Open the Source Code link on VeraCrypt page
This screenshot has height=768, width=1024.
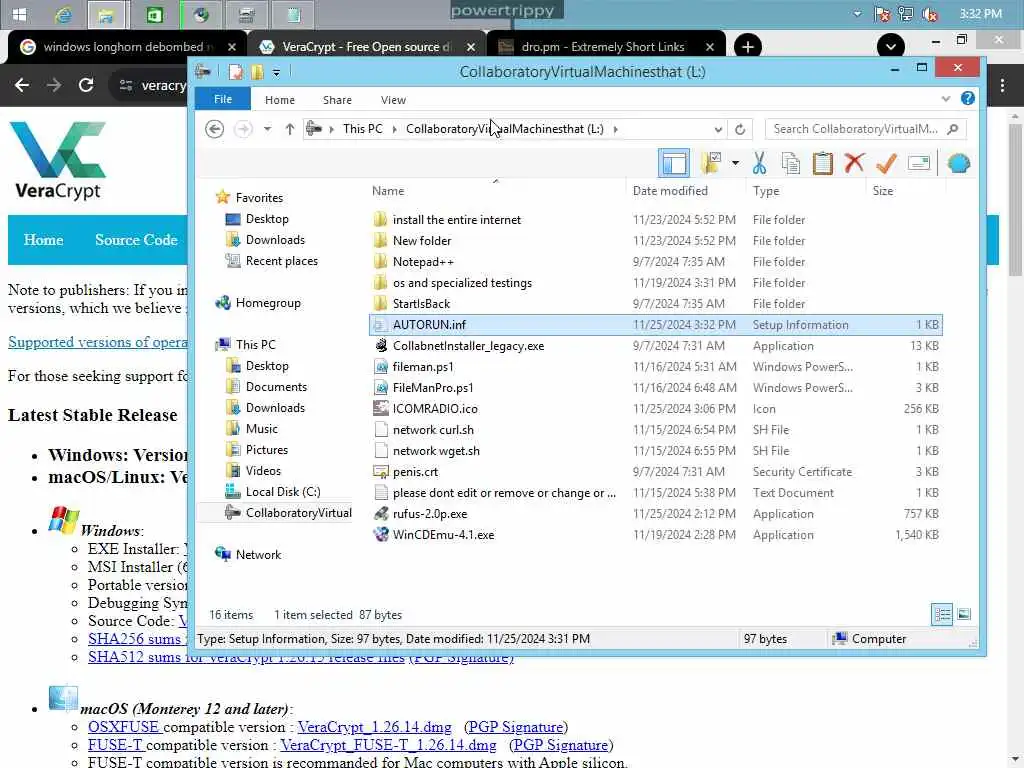136,240
